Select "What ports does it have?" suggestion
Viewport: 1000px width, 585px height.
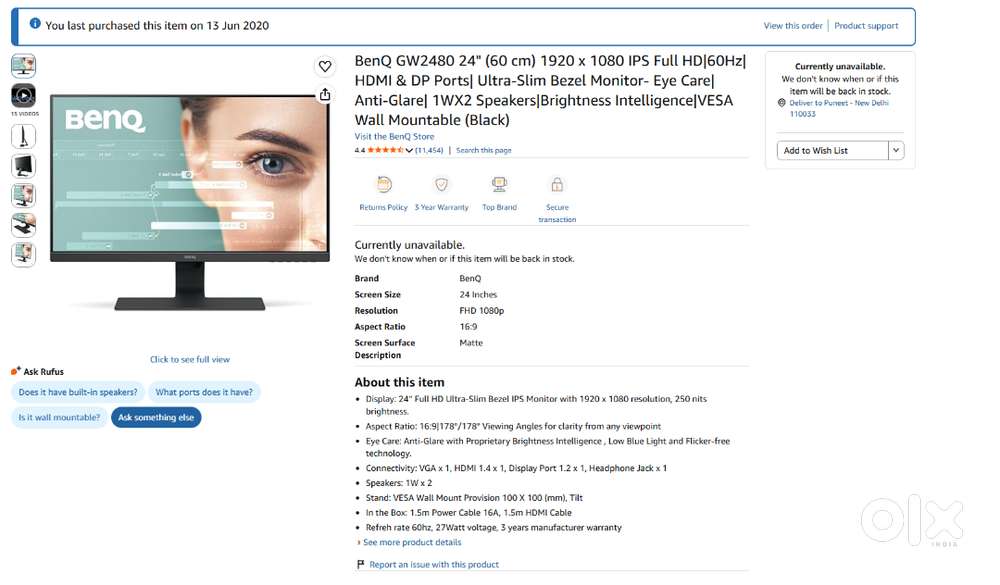tap(204, 392)
